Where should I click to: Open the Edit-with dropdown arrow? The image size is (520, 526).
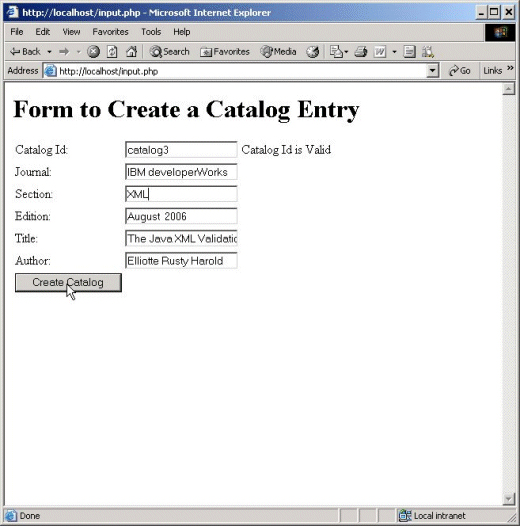(395, 52)
